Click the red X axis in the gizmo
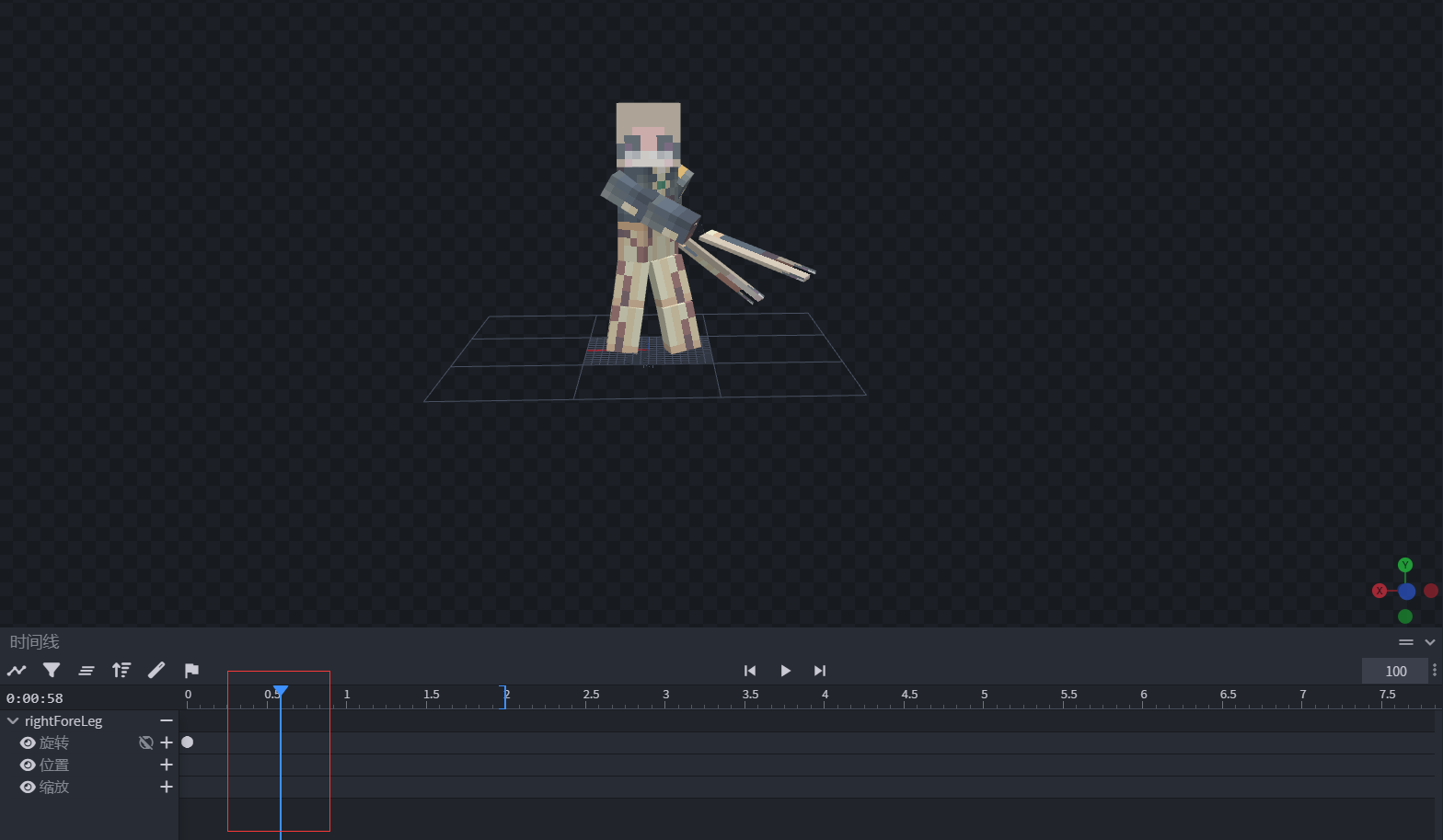The height and width of the screenshot is (840, 1443). 1380,591
